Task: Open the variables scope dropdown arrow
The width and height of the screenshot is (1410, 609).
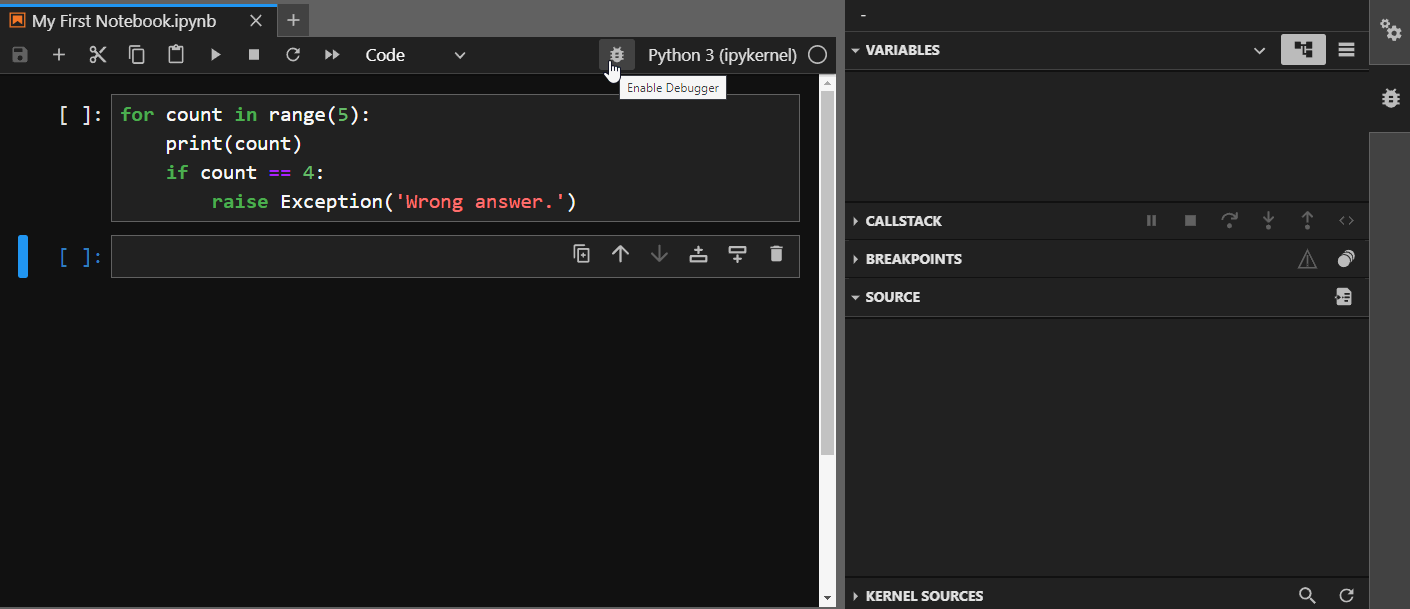Action: [x=1259, y=50]
